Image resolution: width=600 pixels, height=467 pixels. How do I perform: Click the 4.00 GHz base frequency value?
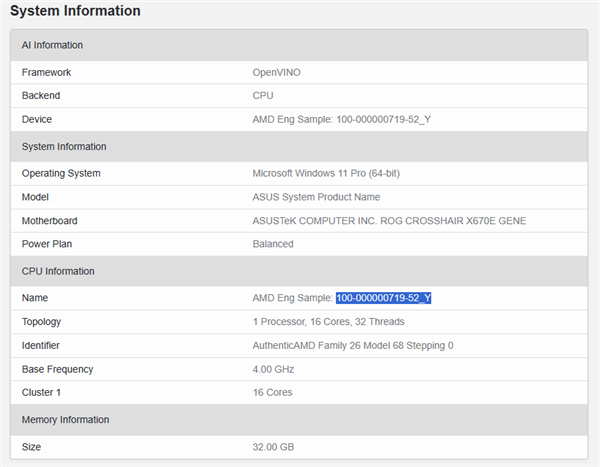coord(274,369)
